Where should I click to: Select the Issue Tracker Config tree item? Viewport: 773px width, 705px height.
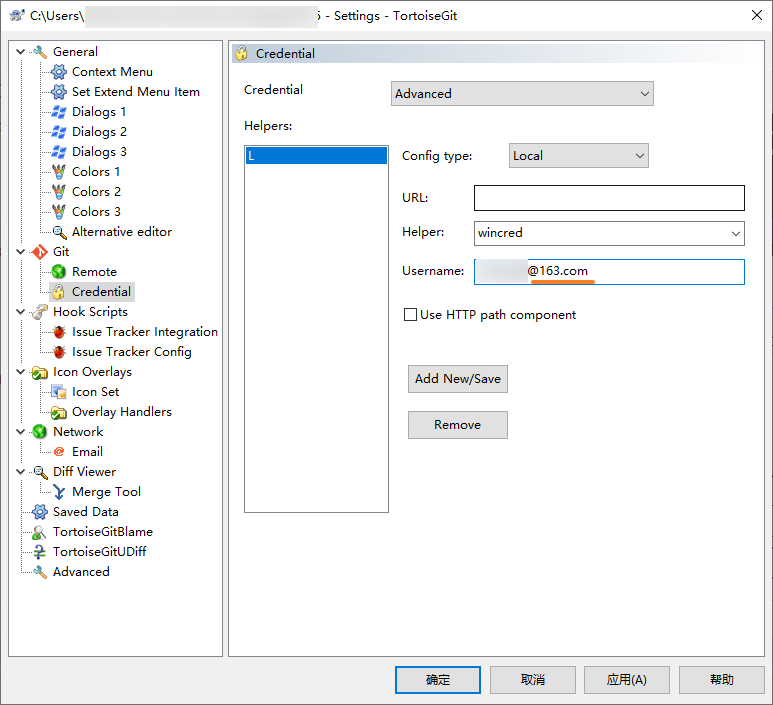tap(132, 352)
